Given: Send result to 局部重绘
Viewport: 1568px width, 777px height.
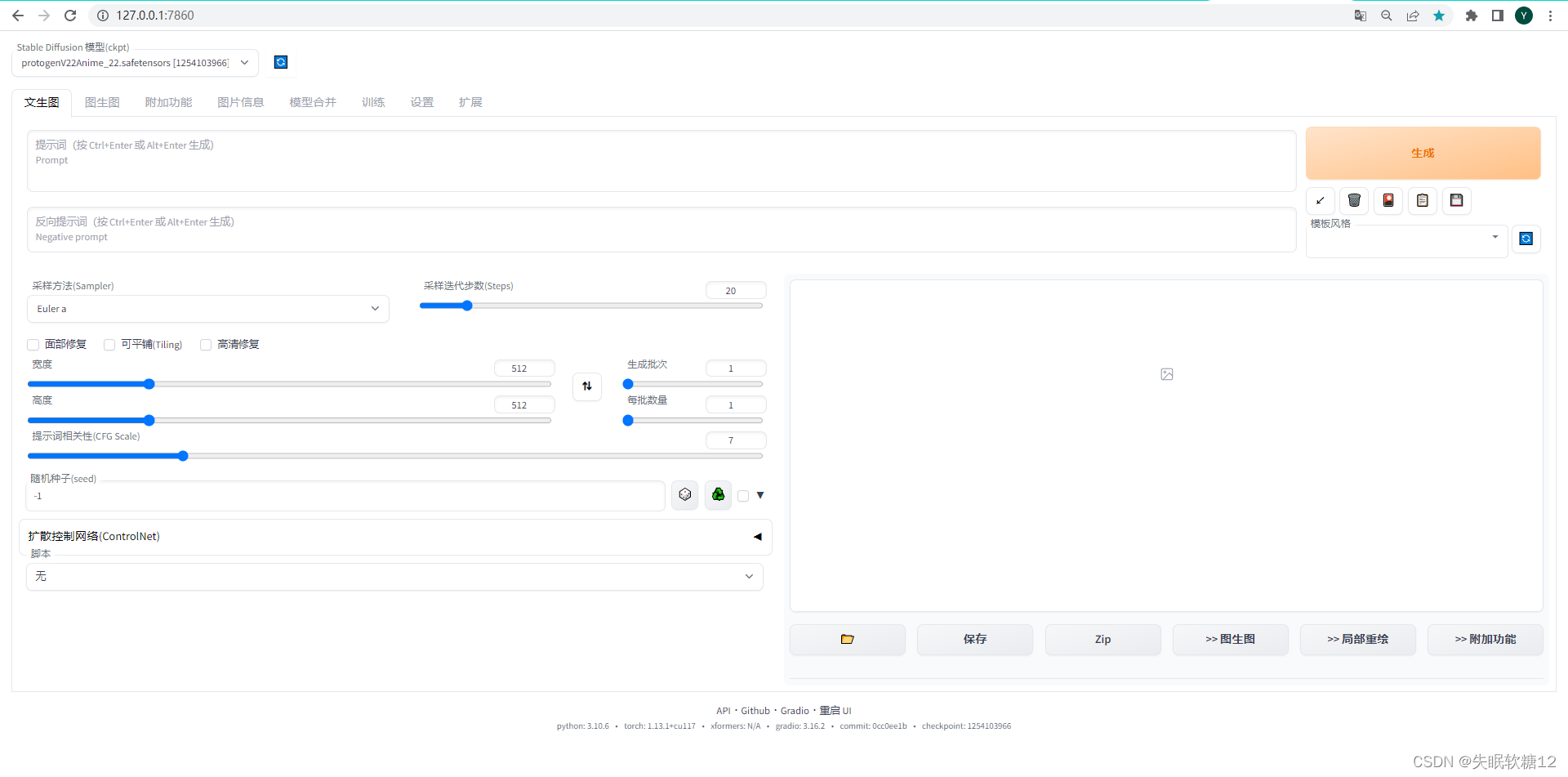Looking at the screenshot, I should (x=1358, y=639).
